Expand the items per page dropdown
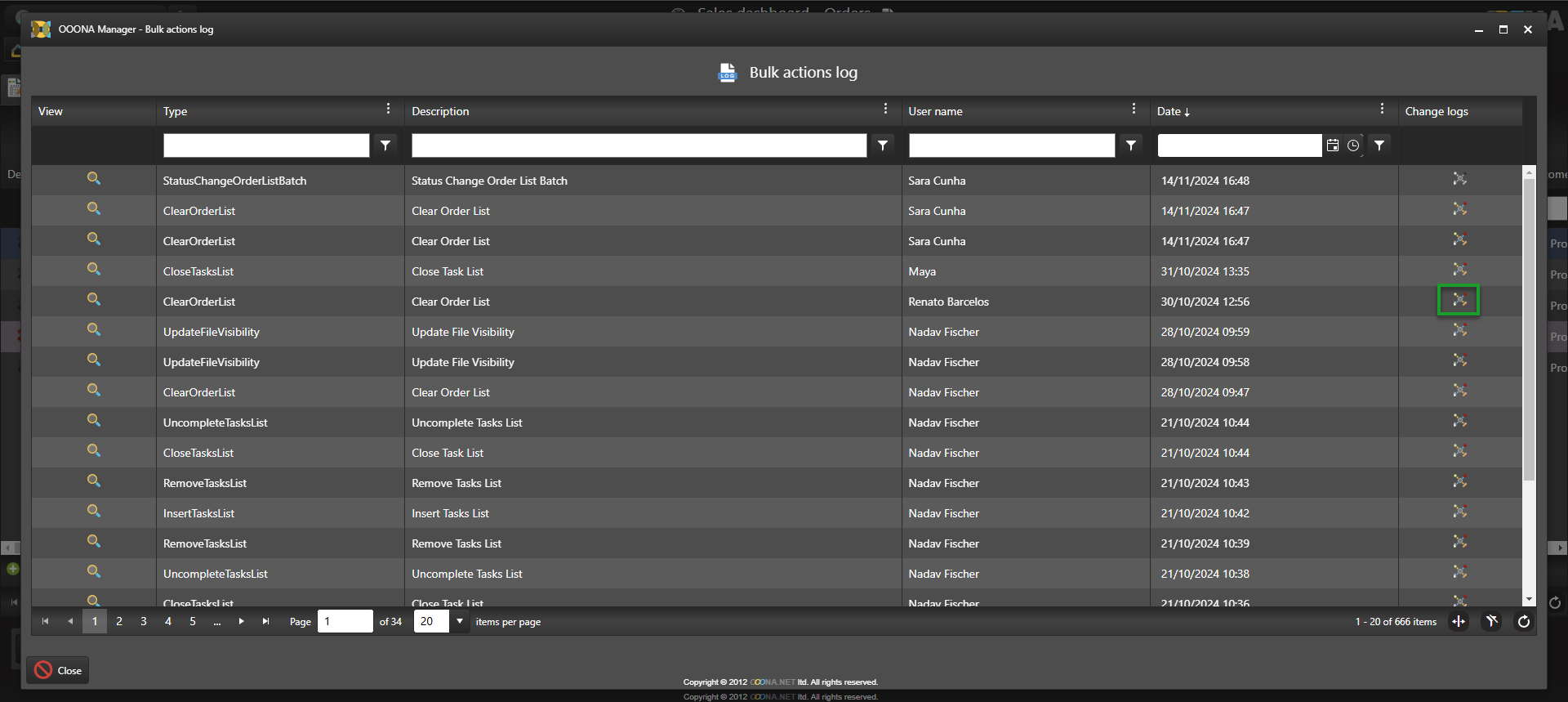This screenshot has width=1568, height=702. [460, 622]
